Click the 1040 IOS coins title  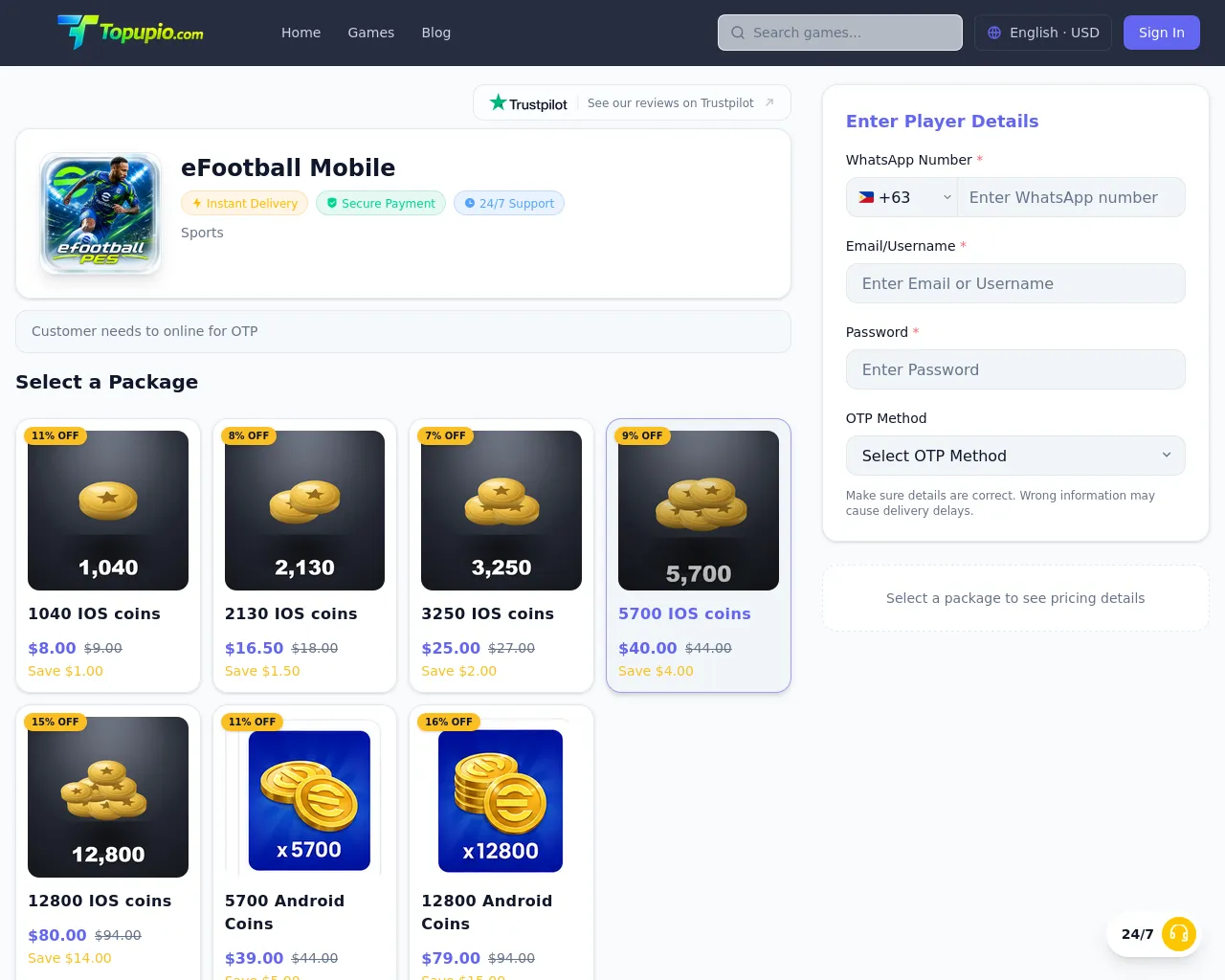pyautogui.click(x=94, y=613)
